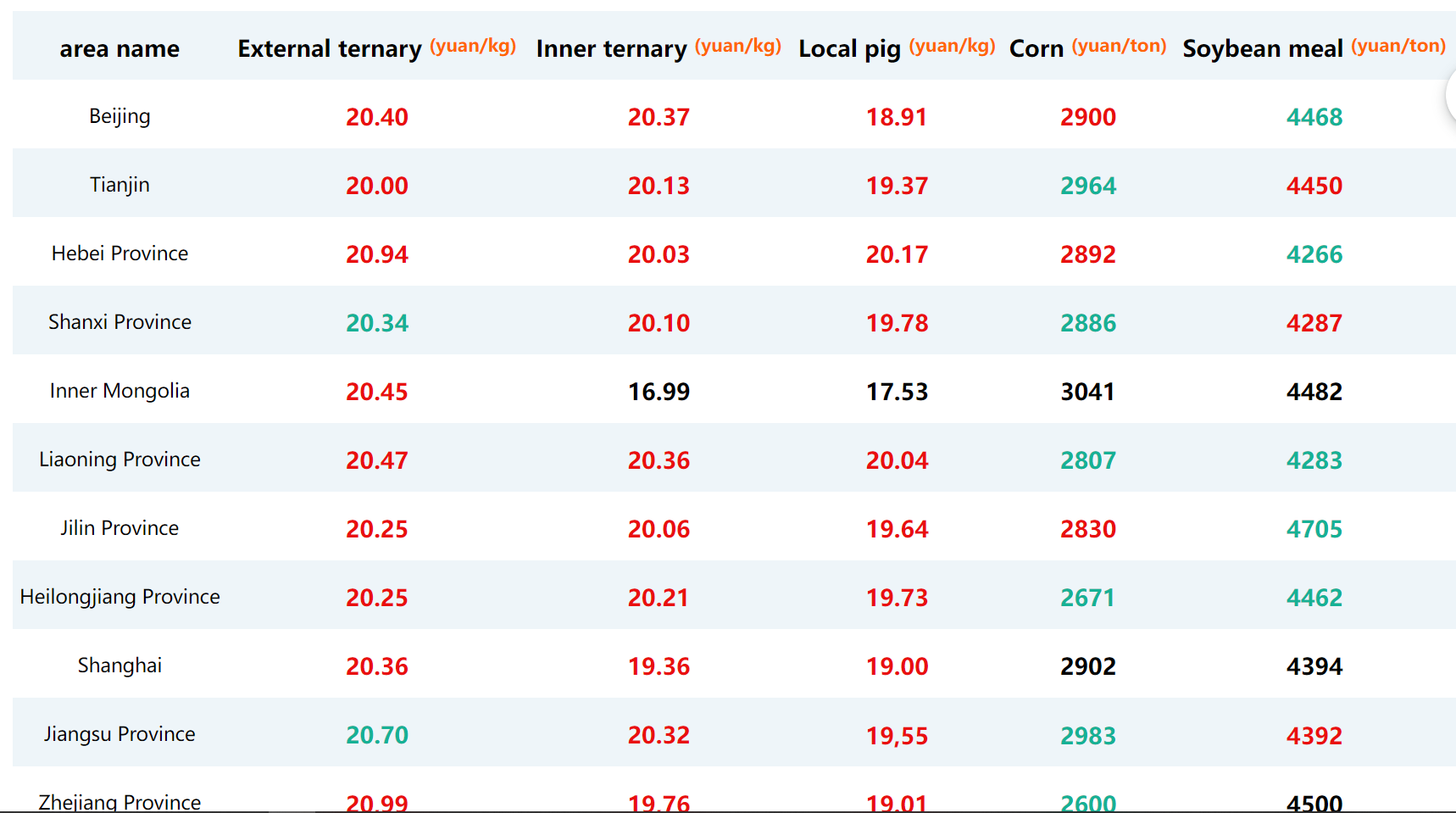Screen dimensions: 1456x813
Task: Click Shanxi inner ternary value 20.10
Action: pyautogui.click(x=659, y=323)
